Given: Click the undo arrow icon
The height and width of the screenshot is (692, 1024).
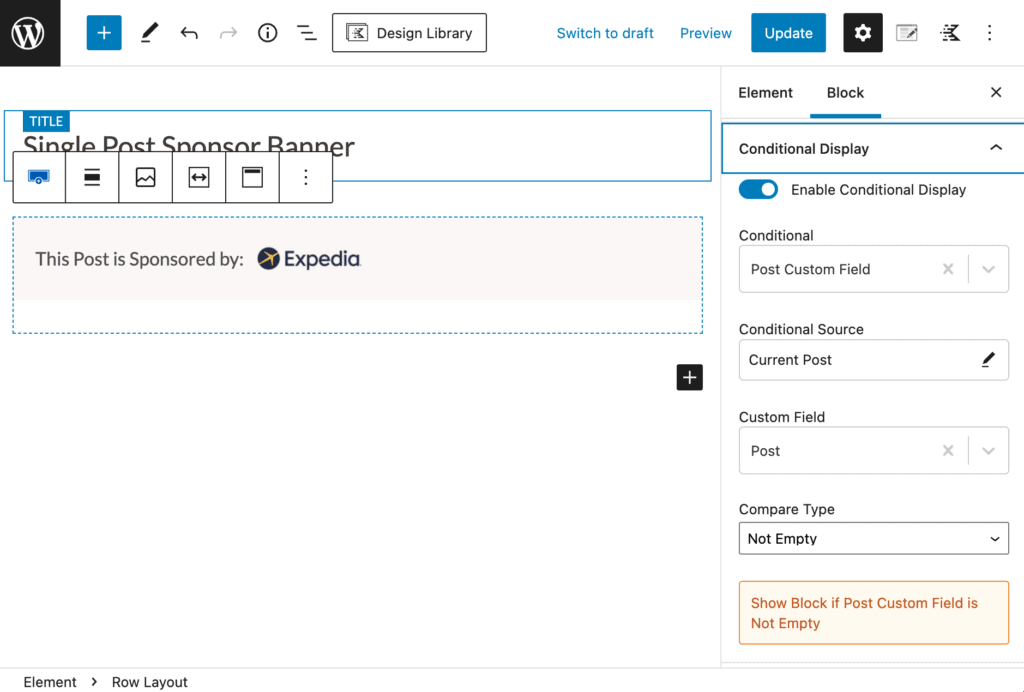Looking at the screenshot, I should click(189, 33).
